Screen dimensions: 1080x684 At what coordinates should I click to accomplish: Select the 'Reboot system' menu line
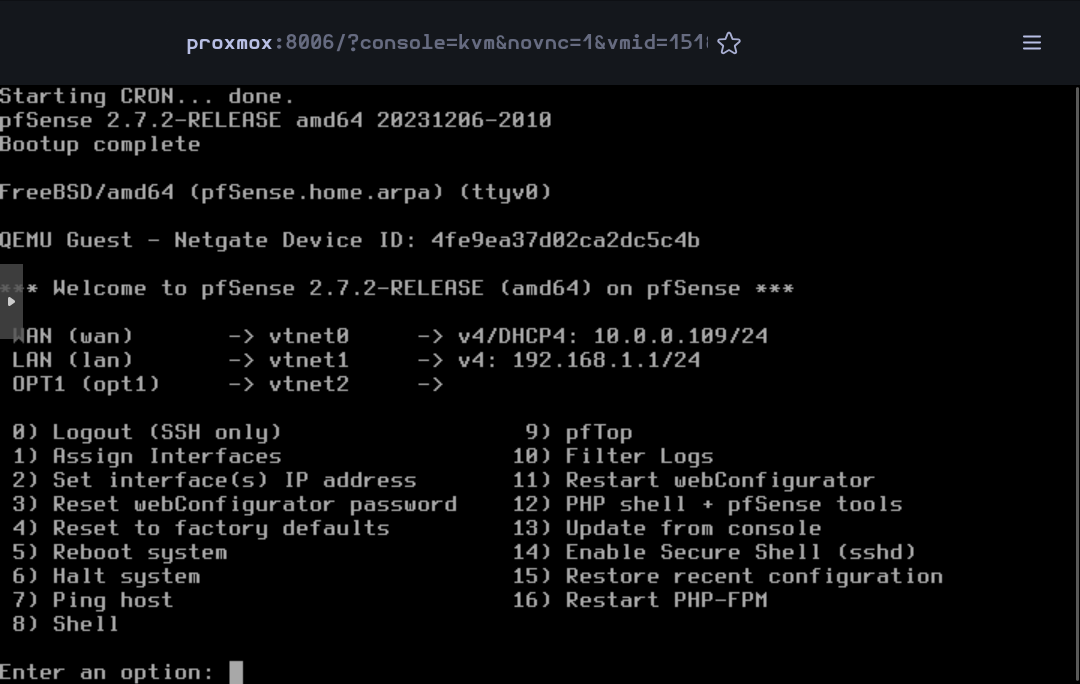tap(120, 552)
